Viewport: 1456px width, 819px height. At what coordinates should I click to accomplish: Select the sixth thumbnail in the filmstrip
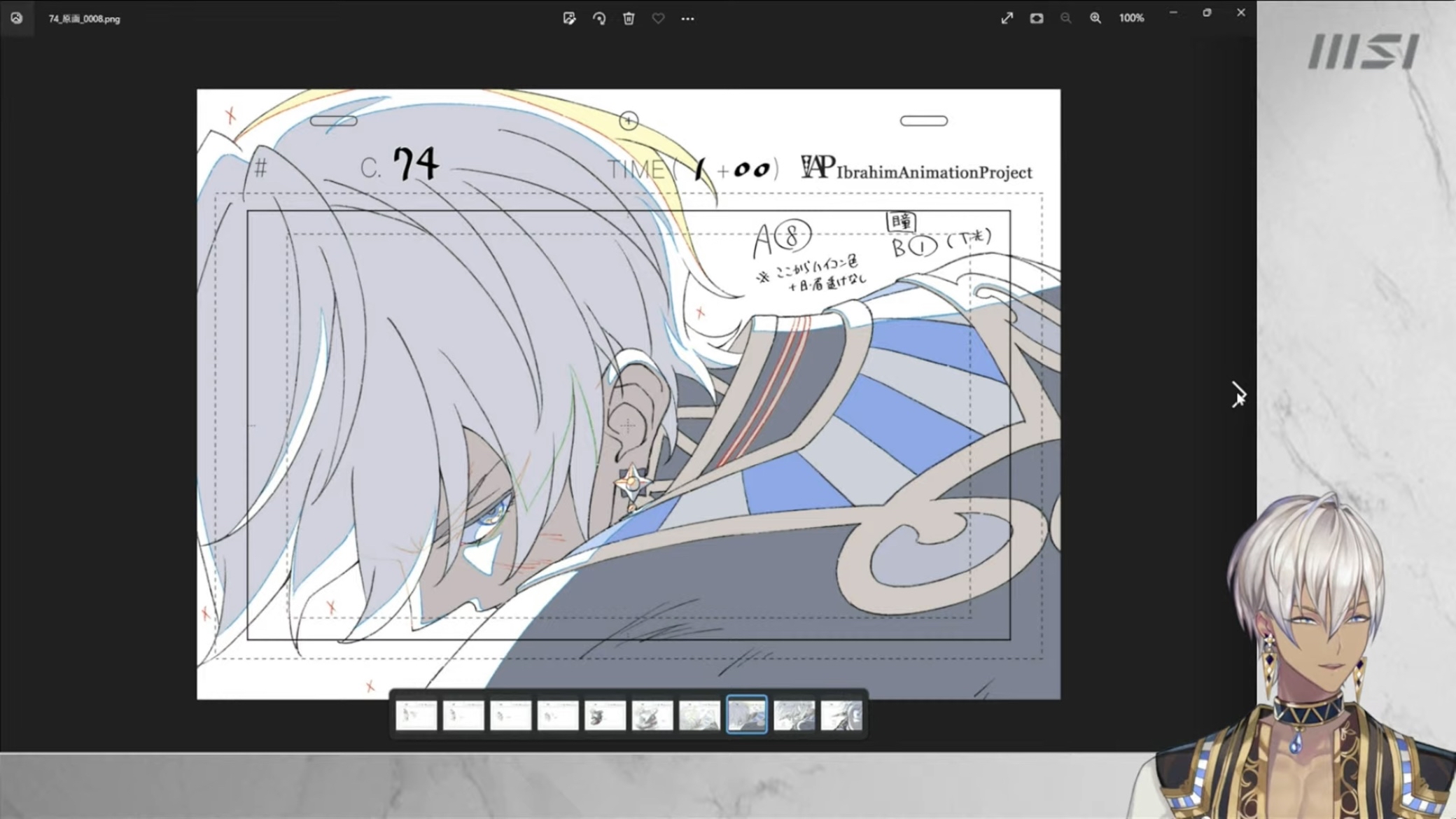652,715
